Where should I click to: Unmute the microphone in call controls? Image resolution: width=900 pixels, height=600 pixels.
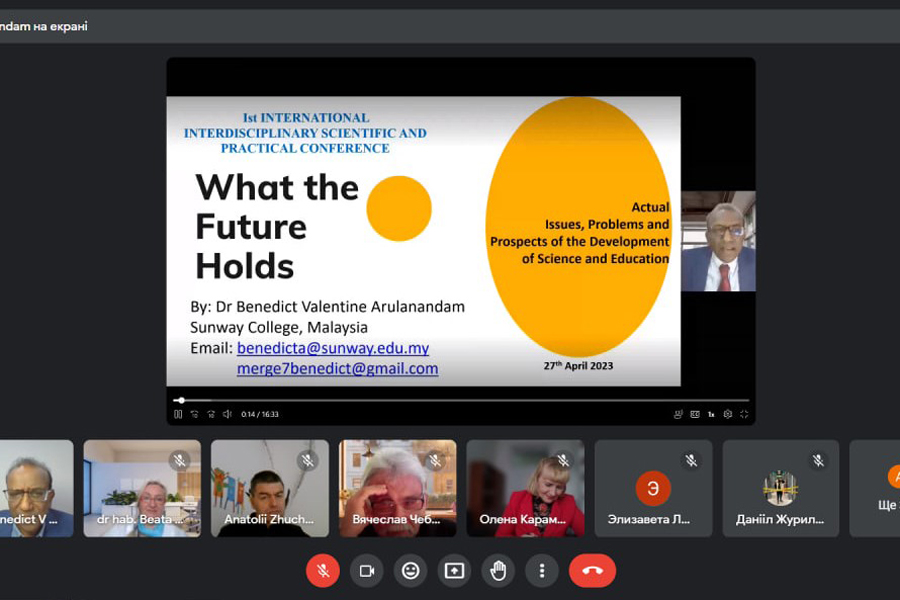tap(323, 571)
